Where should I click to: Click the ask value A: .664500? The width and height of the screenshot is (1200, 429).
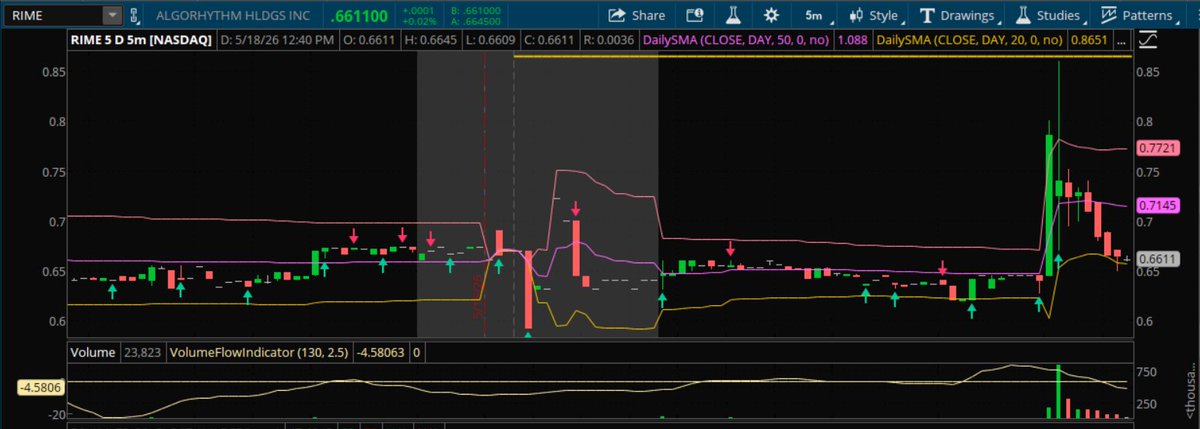point(477,21)
